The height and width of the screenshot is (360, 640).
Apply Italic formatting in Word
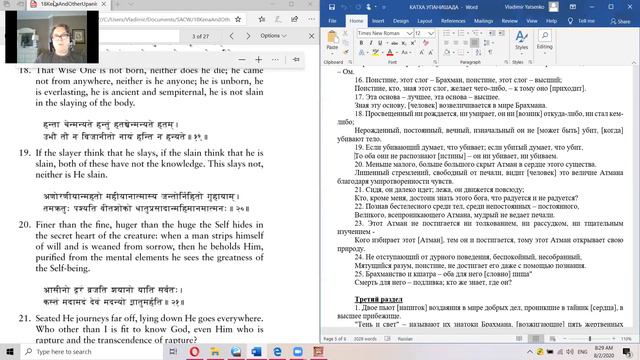pyautogui.click(x=371, y=43)
